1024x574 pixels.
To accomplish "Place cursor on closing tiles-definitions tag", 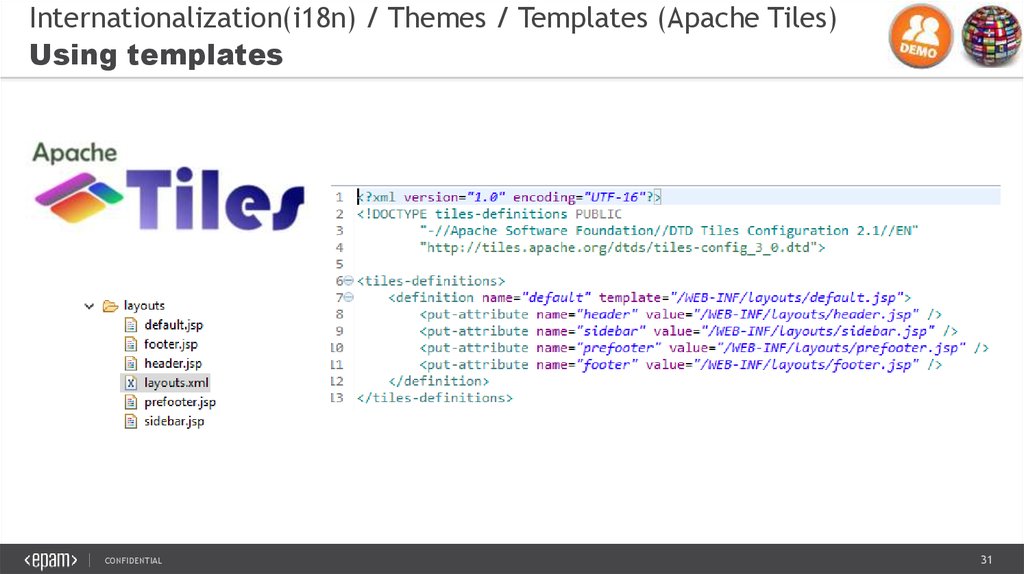I will 435,398.
